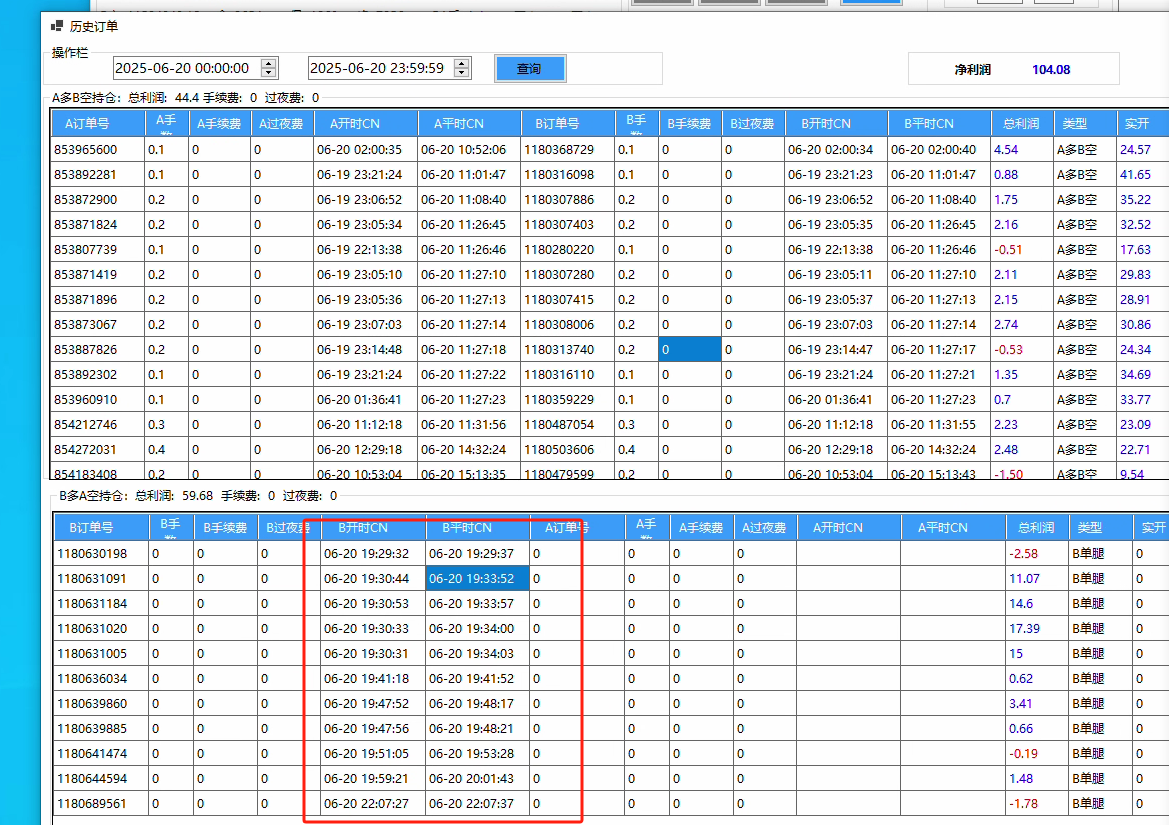Viewport: 1169px width, 825px height.
Task: Click the B平时CN header in bottom table
Action: click(467, 527)
